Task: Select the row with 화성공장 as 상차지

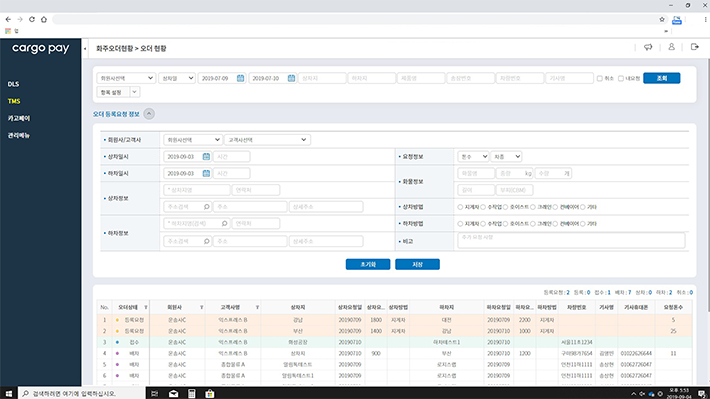Action: click(x=394, y=342)
